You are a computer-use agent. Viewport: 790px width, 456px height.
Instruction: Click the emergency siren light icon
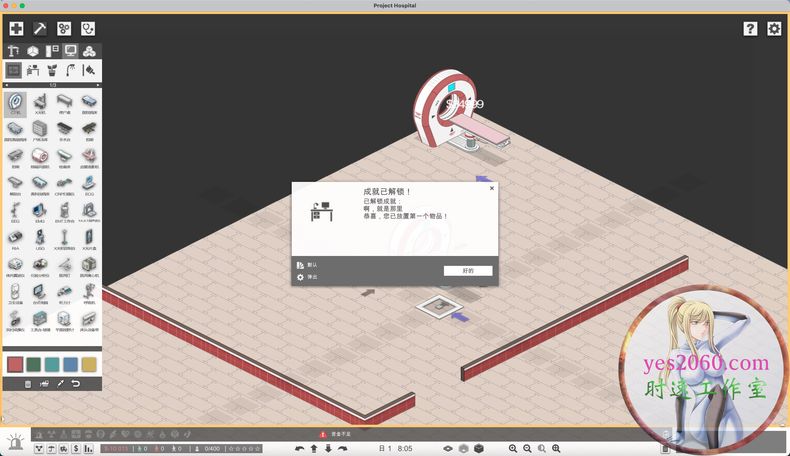[x=16, y=441]
